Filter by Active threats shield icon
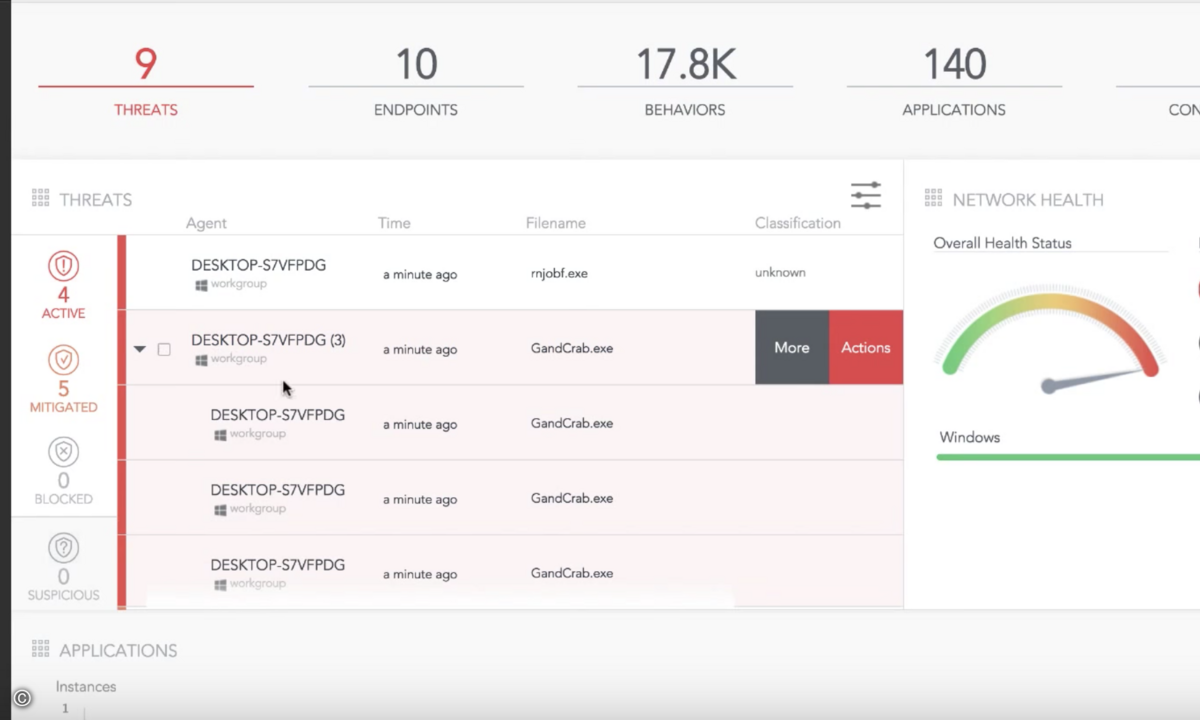This screenshot has height=720, width=1200. tap(64, 266)
